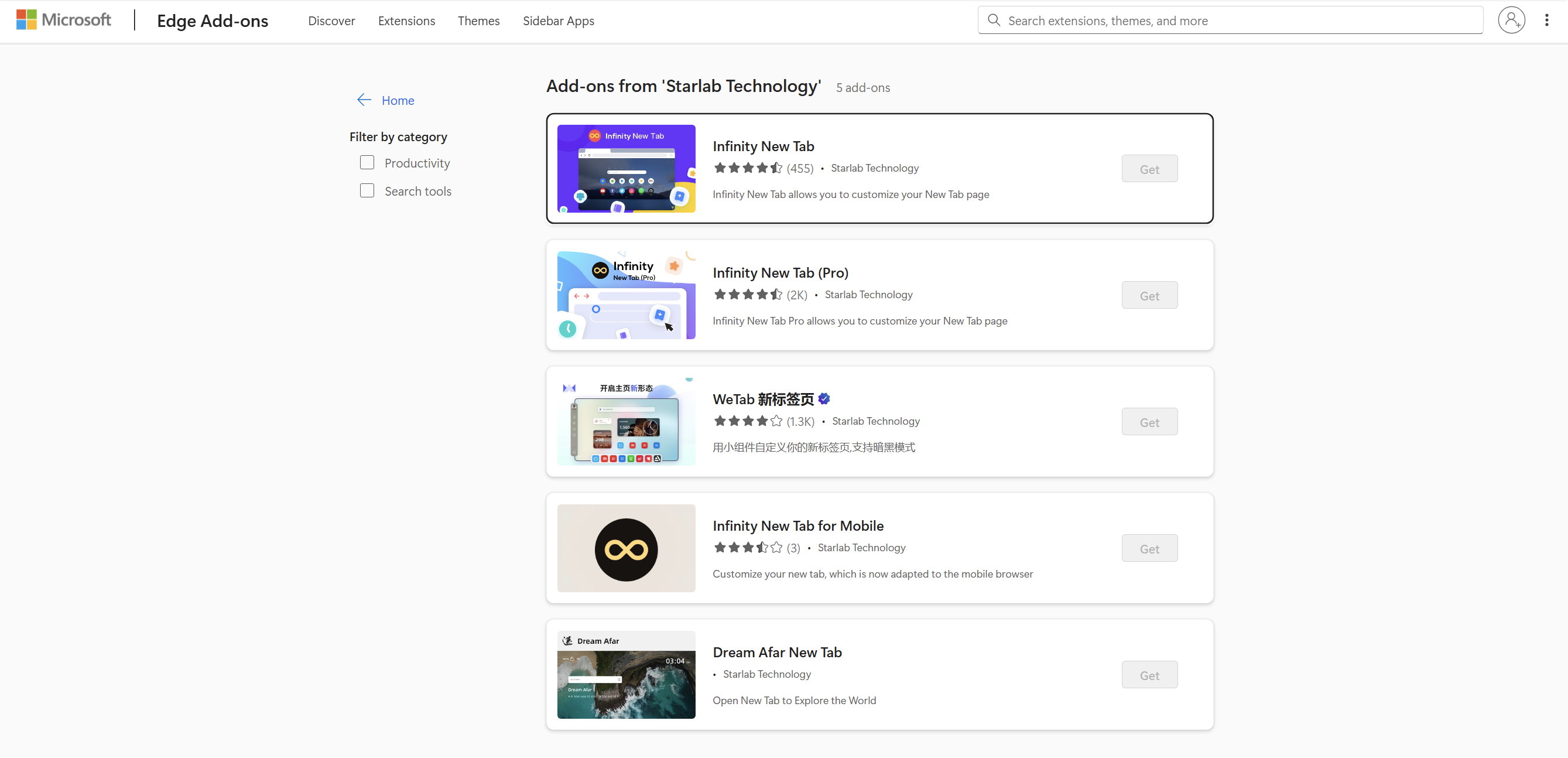Enable the Productivity category filter

pos(367,163)
